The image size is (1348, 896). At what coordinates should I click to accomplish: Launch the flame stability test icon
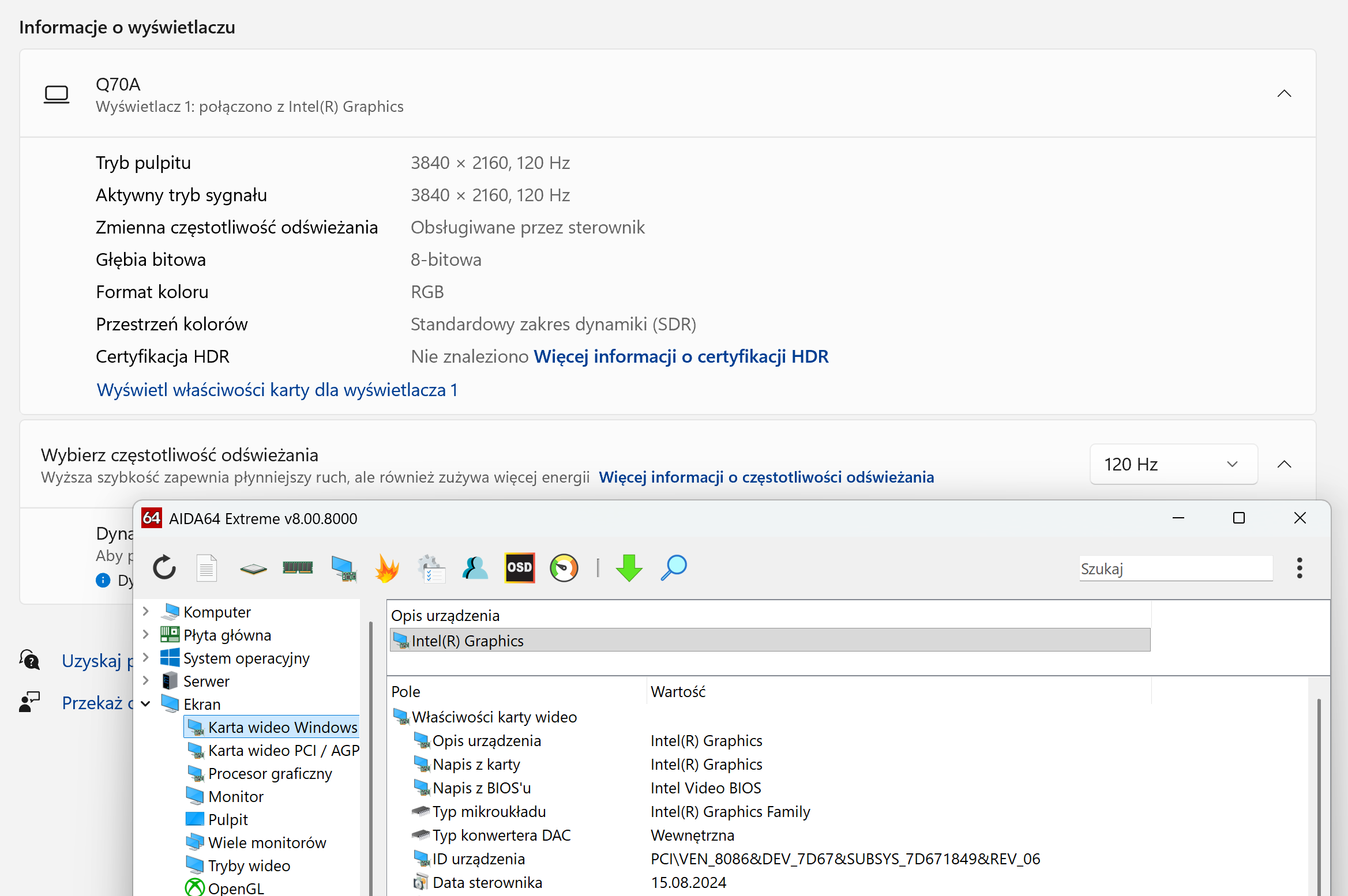387,568
